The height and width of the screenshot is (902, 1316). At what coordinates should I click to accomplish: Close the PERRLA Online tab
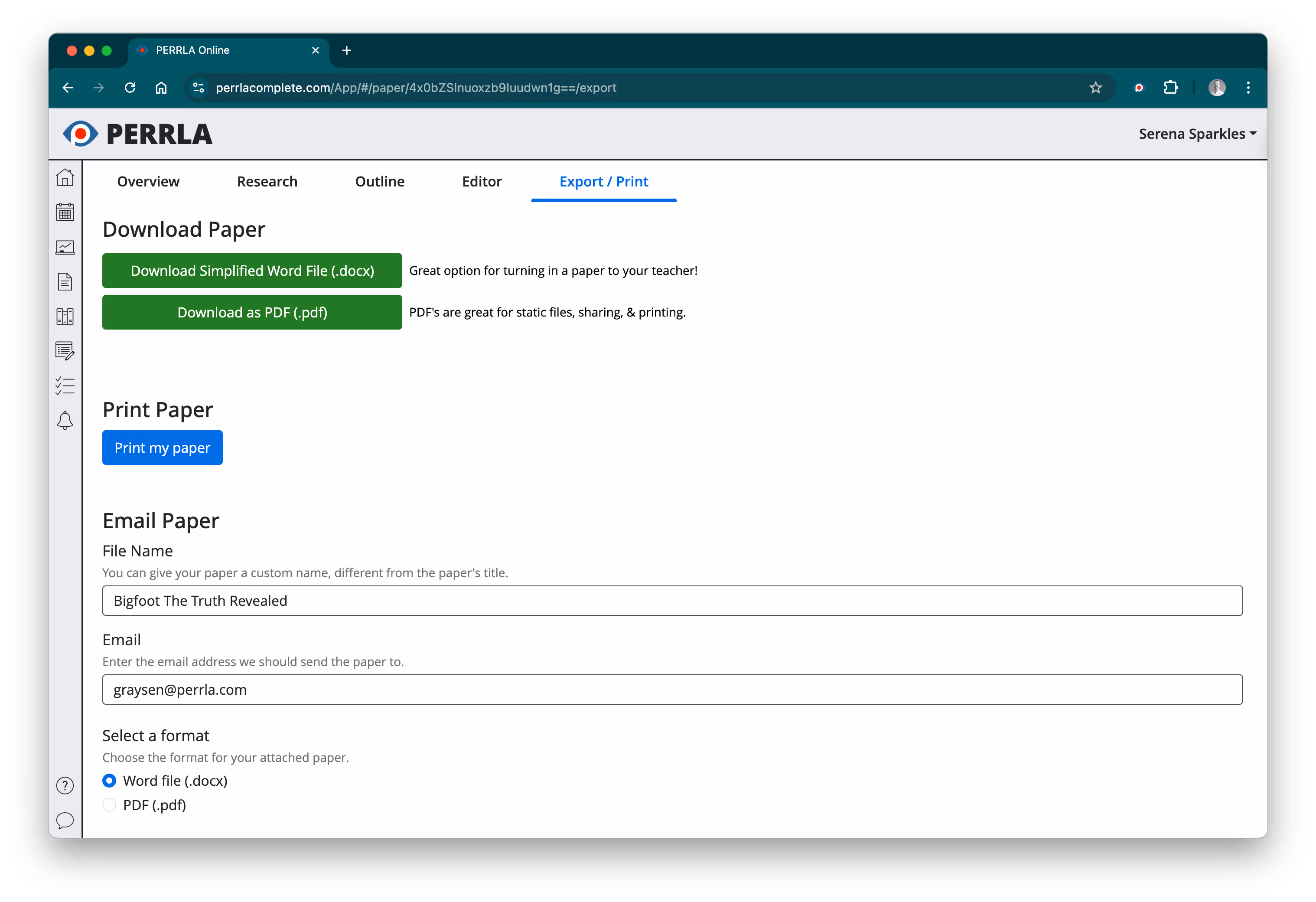pyautogui.click(x=316, y=50)
